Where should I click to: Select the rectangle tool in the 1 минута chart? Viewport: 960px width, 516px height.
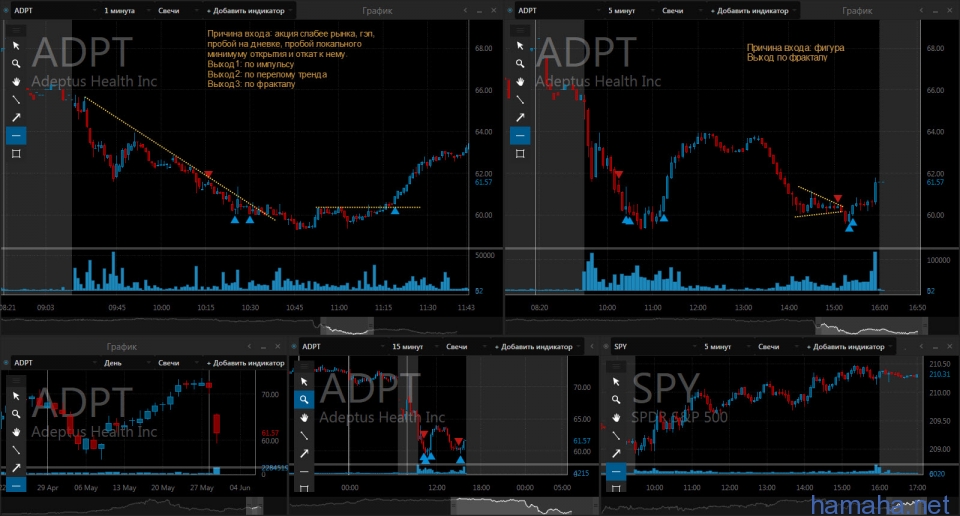pos(16,154)
